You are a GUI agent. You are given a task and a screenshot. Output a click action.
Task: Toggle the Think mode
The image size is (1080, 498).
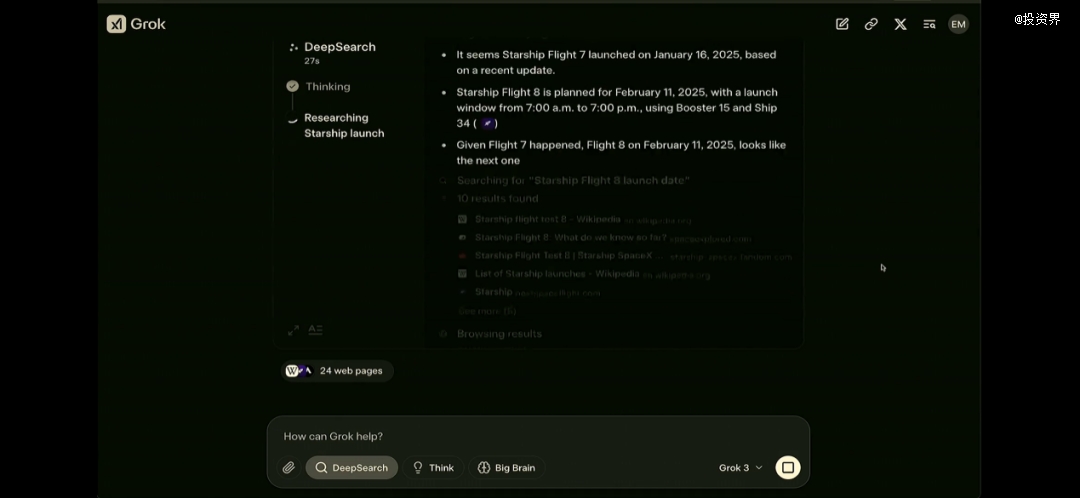[433, 468]
